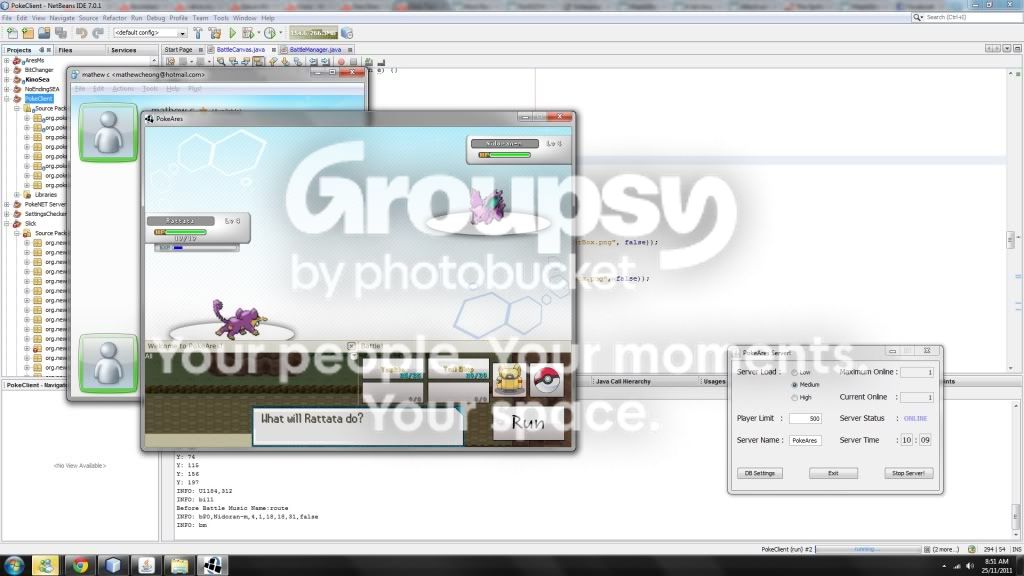
Task: Expand Libraries under PokeClient
Action: click(x=17, y=195)
